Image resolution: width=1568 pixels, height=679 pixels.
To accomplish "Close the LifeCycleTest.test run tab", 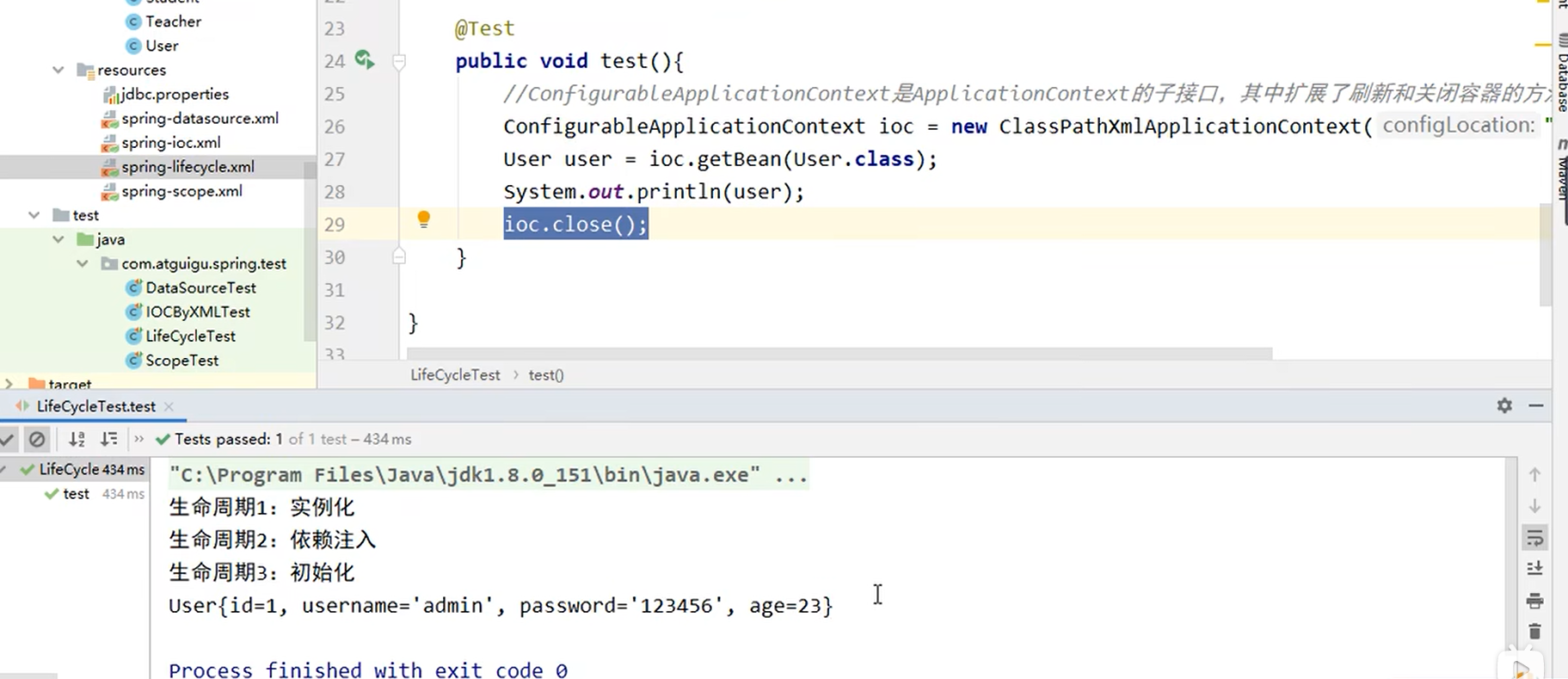I will pos(169,406).
